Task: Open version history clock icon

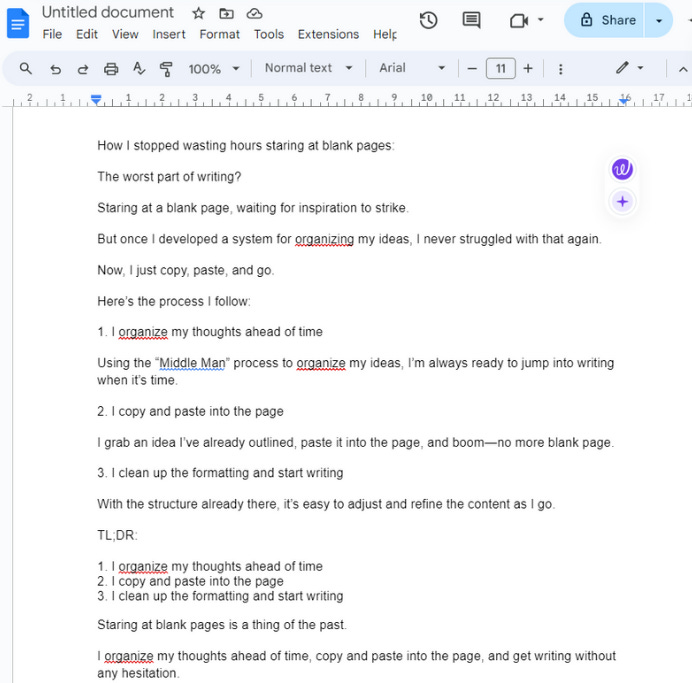Action: coord(429,20)
